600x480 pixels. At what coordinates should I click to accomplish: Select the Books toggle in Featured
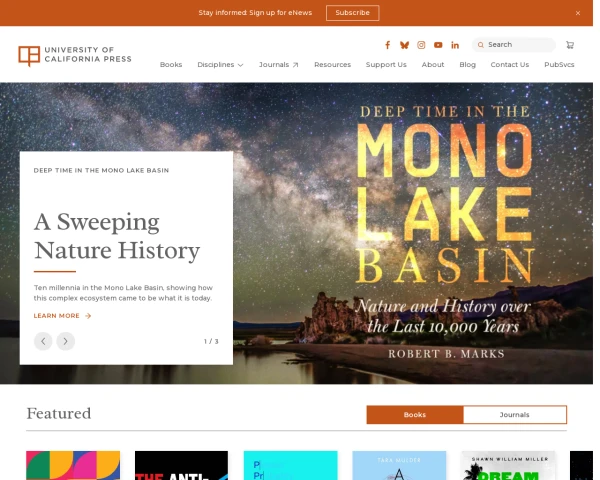[415, 415]
